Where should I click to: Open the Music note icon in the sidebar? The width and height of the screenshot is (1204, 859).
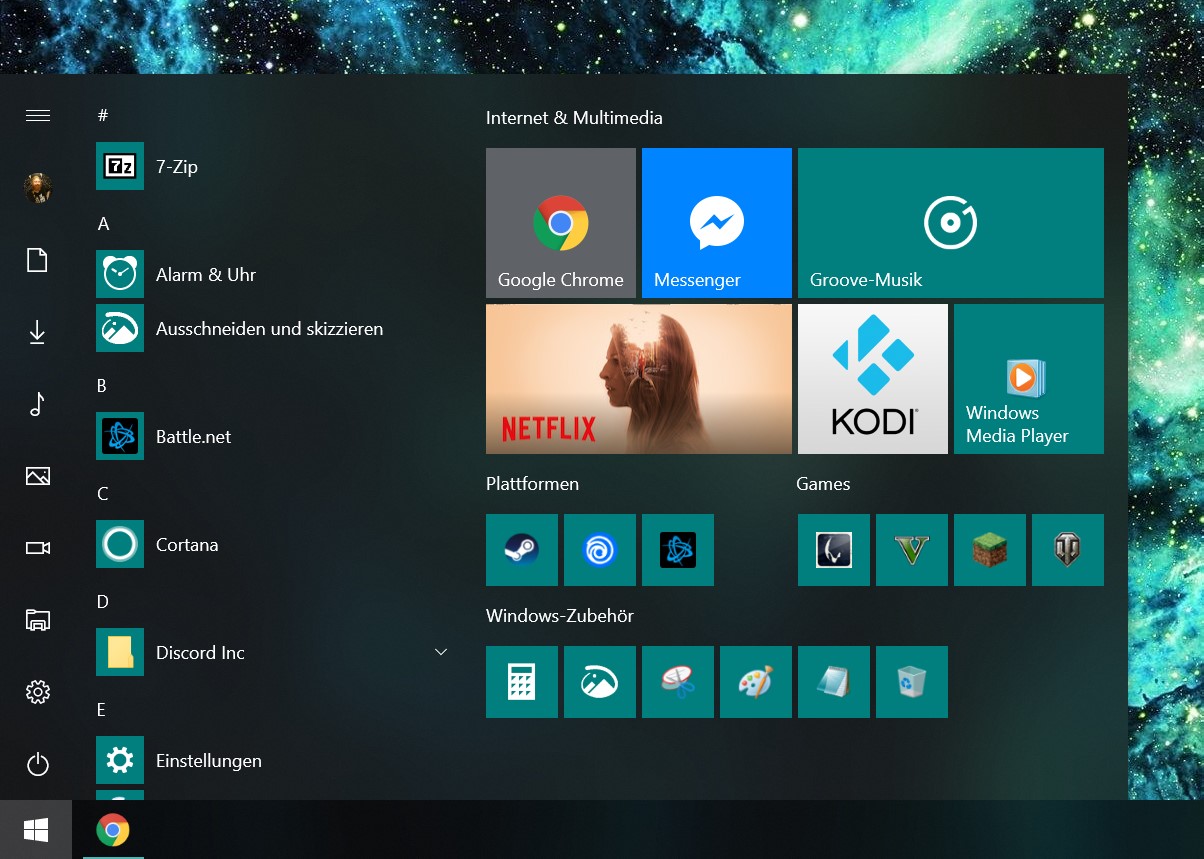[38, 404]
